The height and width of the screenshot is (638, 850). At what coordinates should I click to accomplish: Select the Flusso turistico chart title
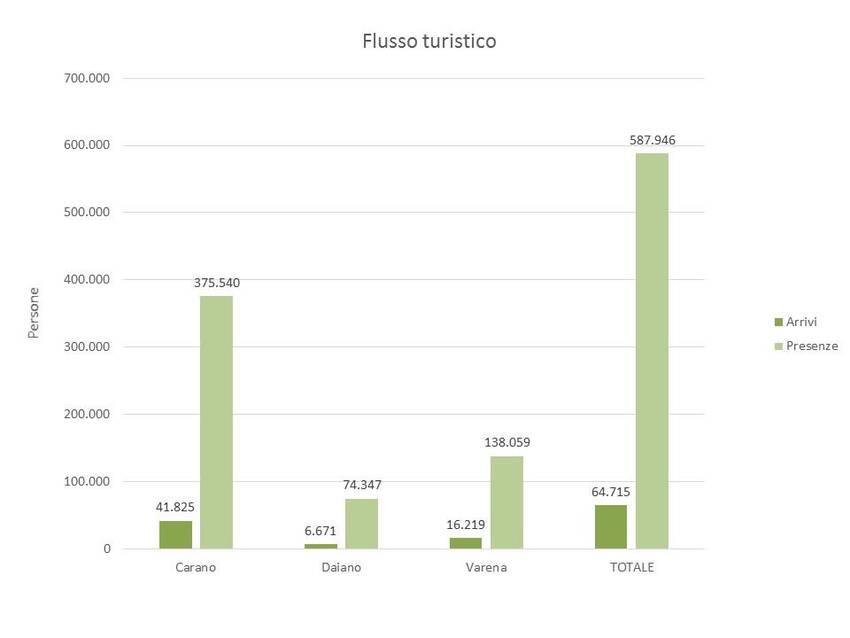click(428, 42)
